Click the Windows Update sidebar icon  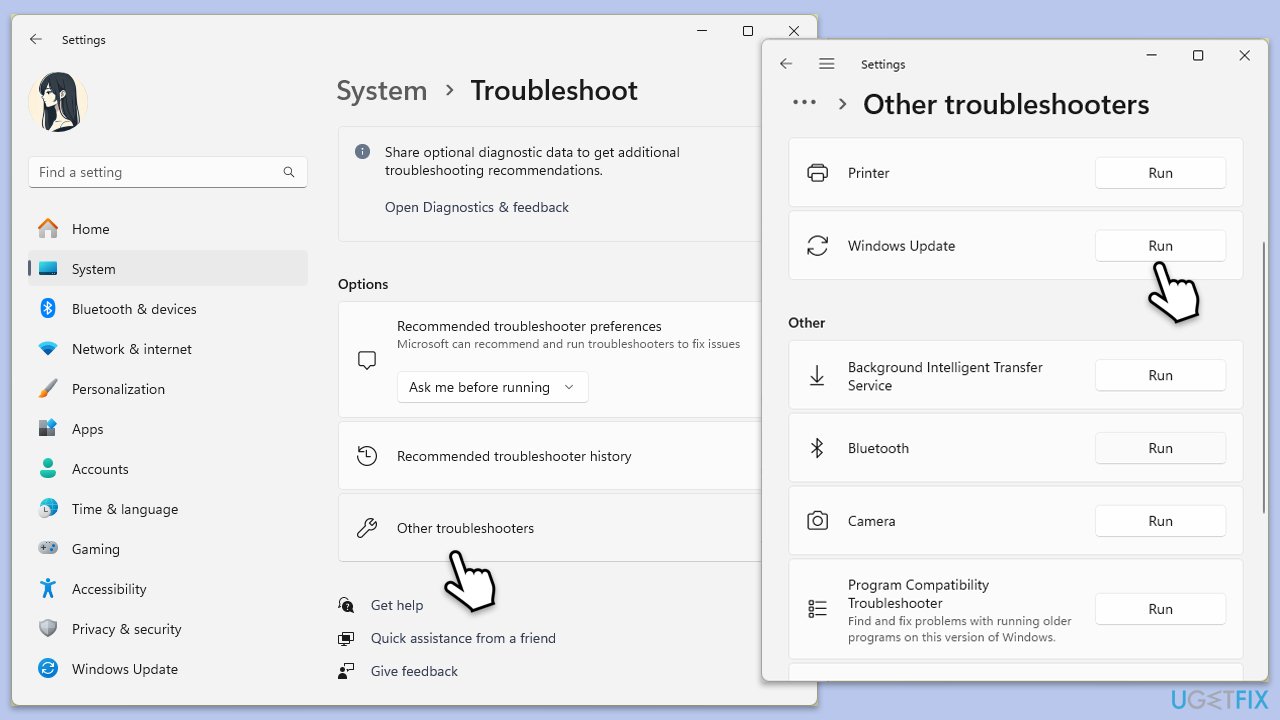pos(48,669)
